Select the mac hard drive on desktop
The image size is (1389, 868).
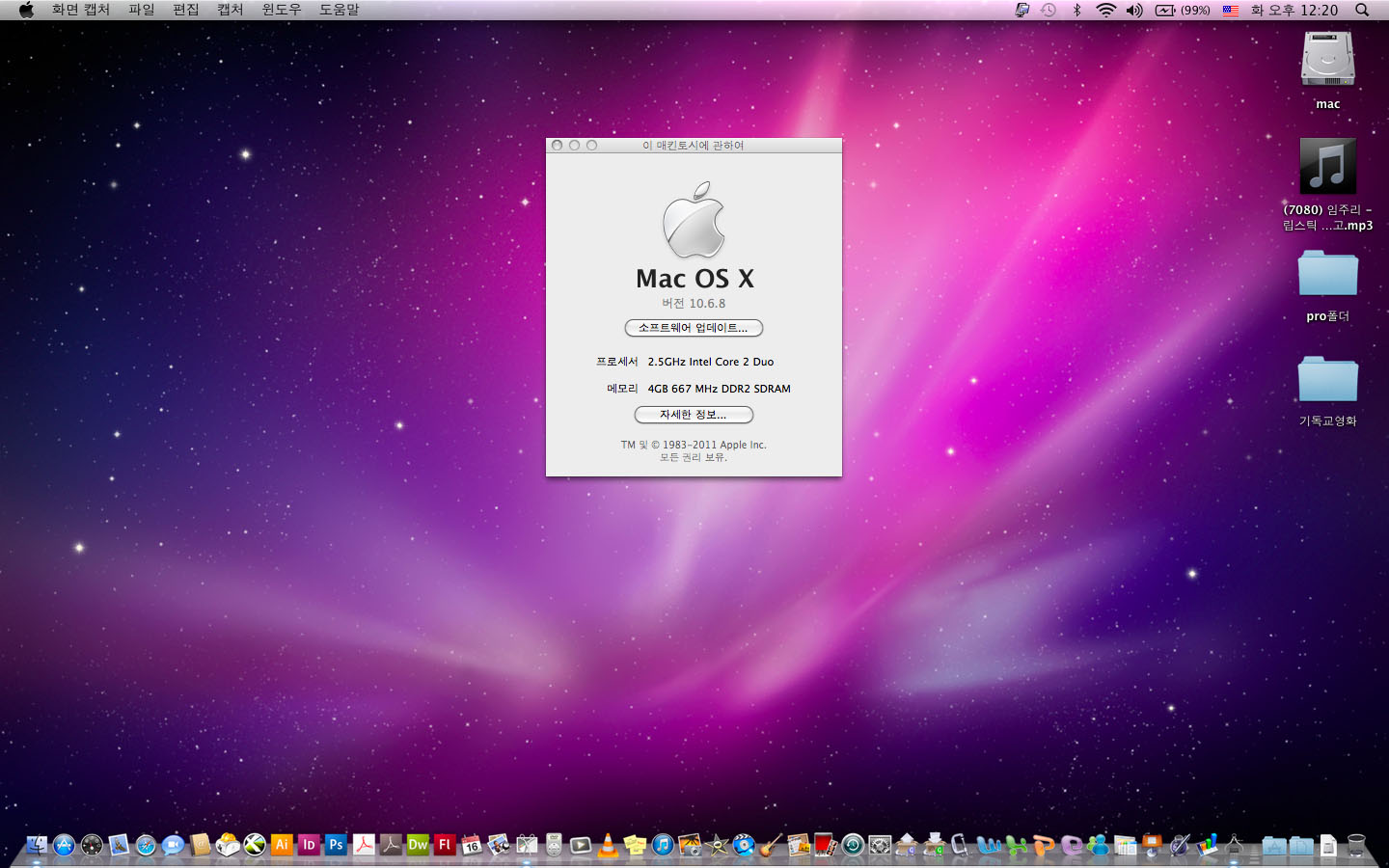point(1328,60)
